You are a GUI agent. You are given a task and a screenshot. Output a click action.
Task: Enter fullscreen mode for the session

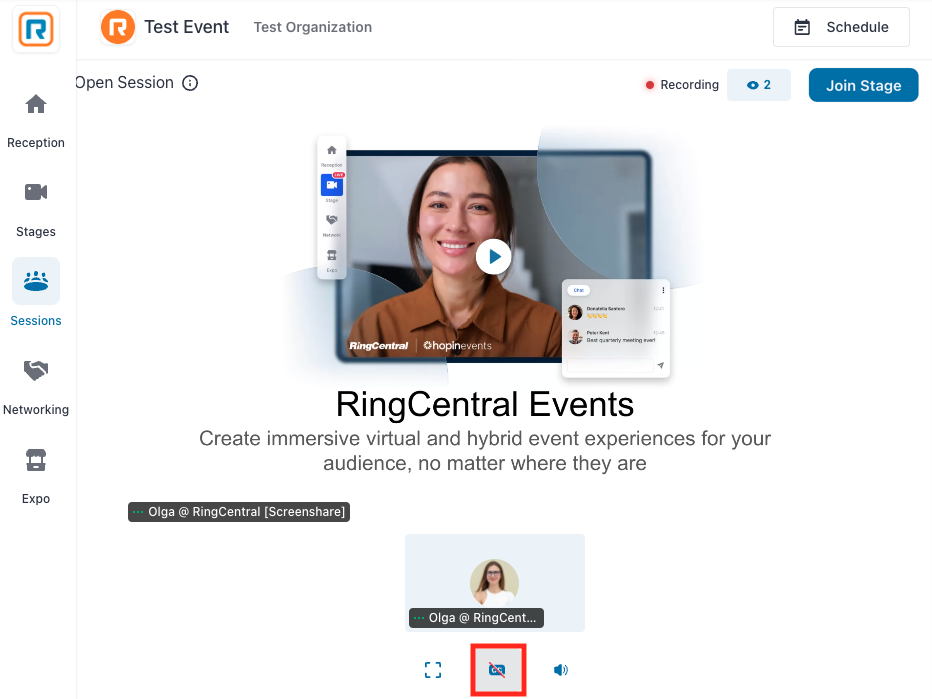pyautogui.click(x=433, y=670)
